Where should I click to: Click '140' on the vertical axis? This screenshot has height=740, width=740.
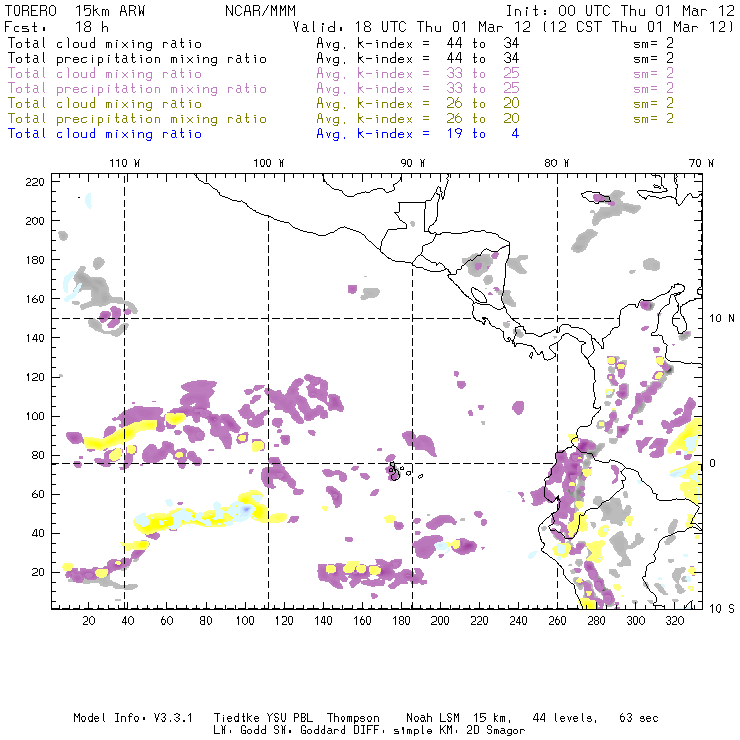[35, 338]
